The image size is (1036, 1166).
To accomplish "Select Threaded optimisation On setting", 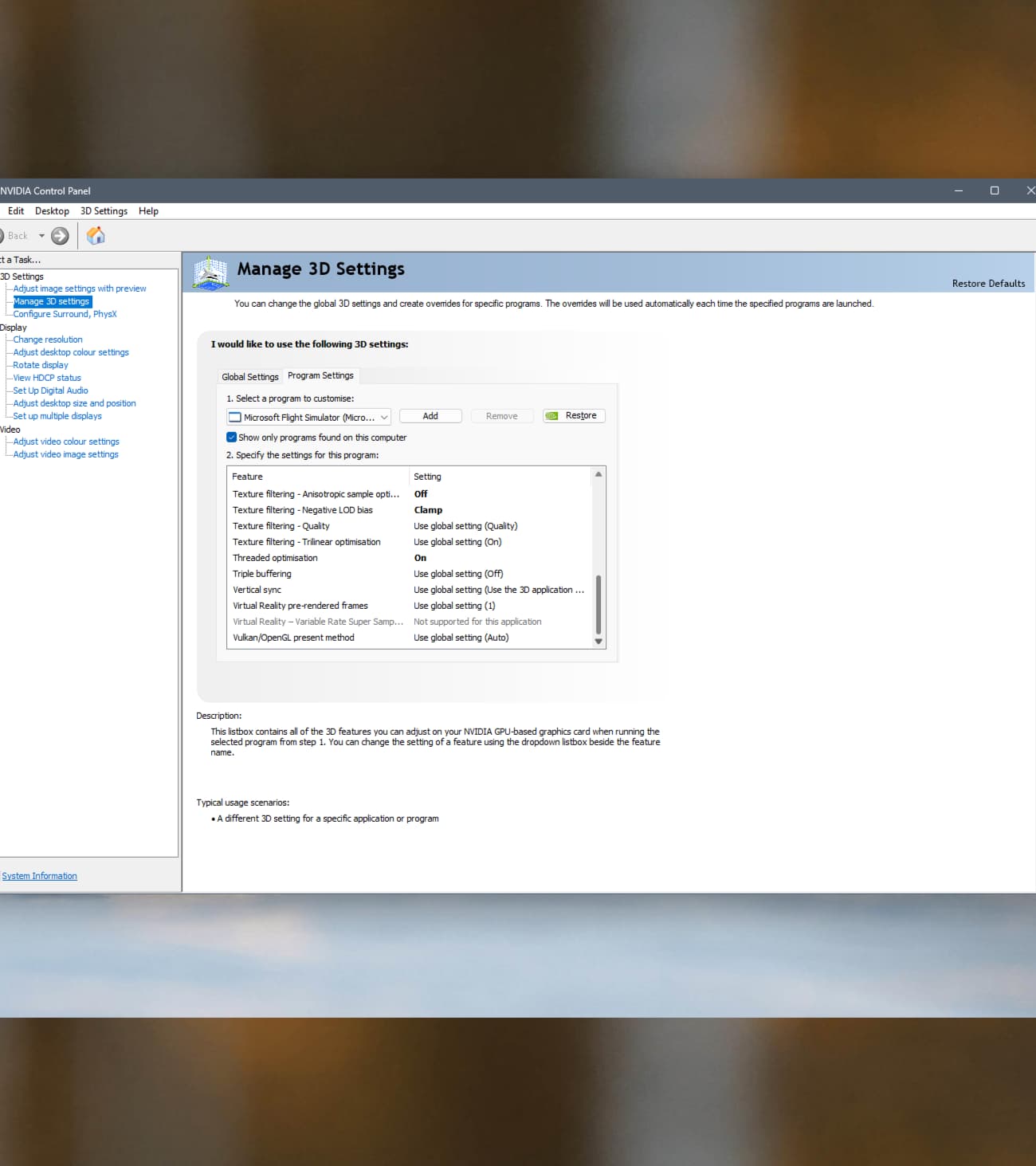I will [x=420, y=558].
